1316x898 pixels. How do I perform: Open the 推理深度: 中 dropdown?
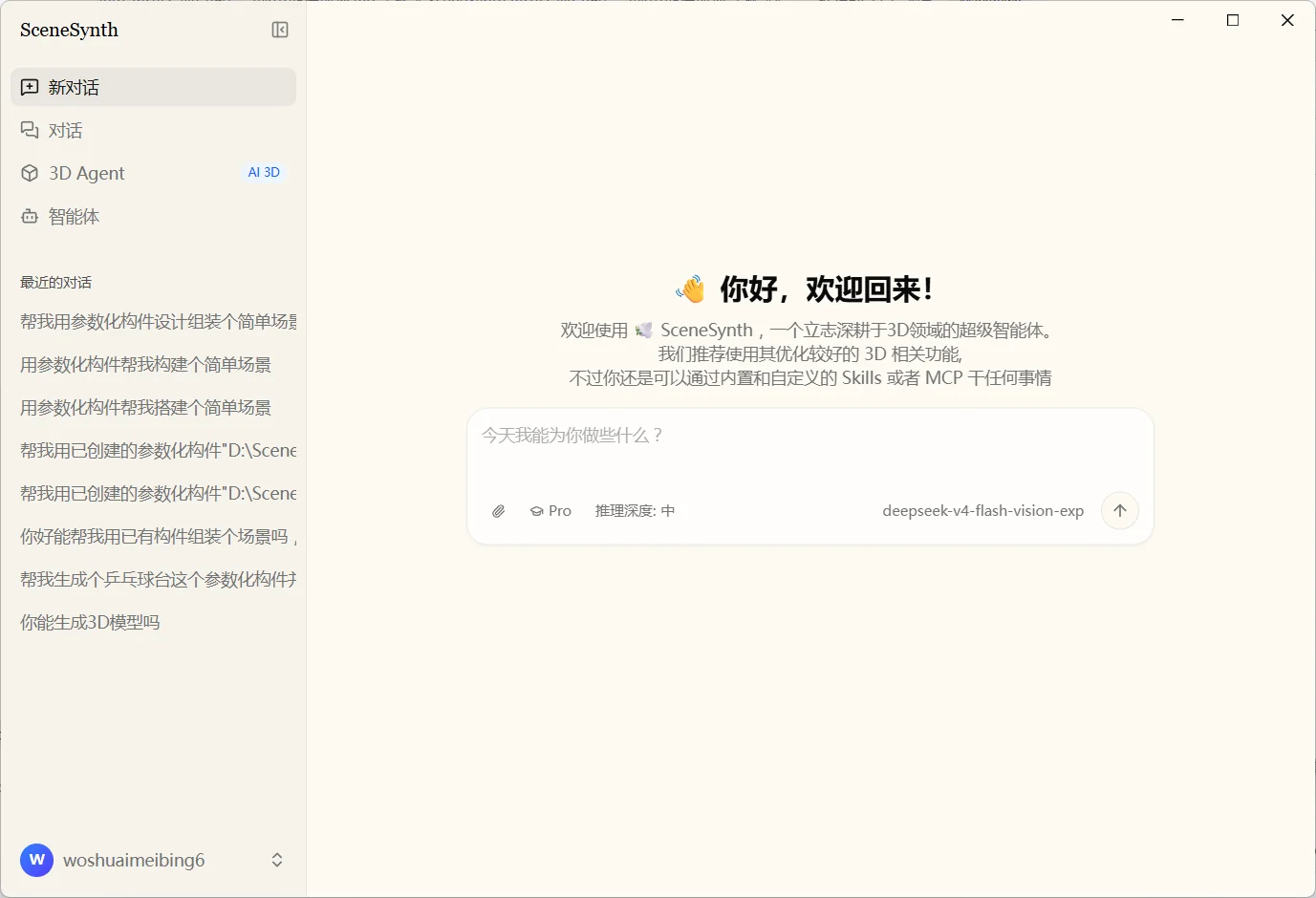[x=636, y=511]
